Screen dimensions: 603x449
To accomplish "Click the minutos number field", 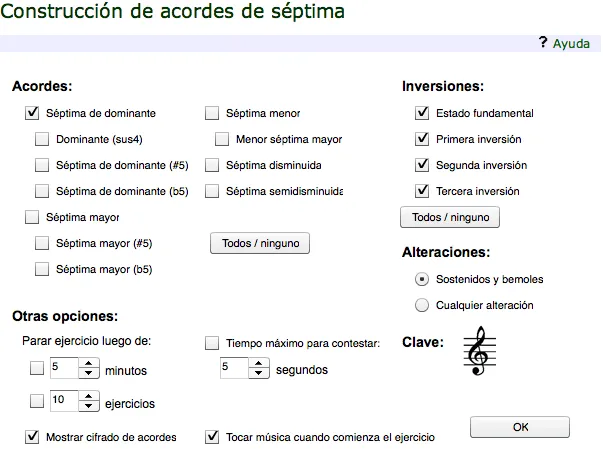I will 64,368.
